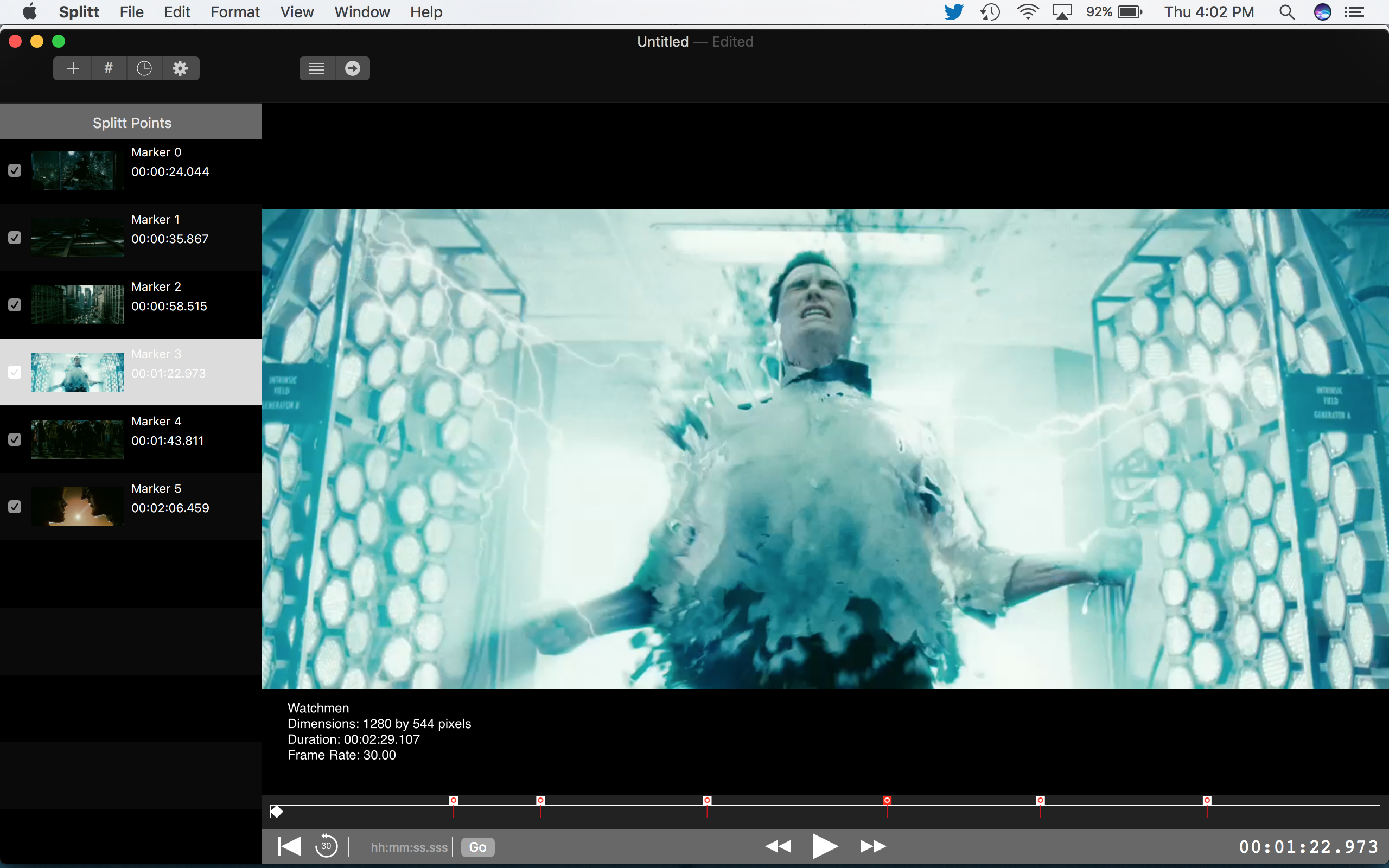The image size is (1389, 868).
Task: Click the Marker 4 thumbnail
Action: point(78,439)
